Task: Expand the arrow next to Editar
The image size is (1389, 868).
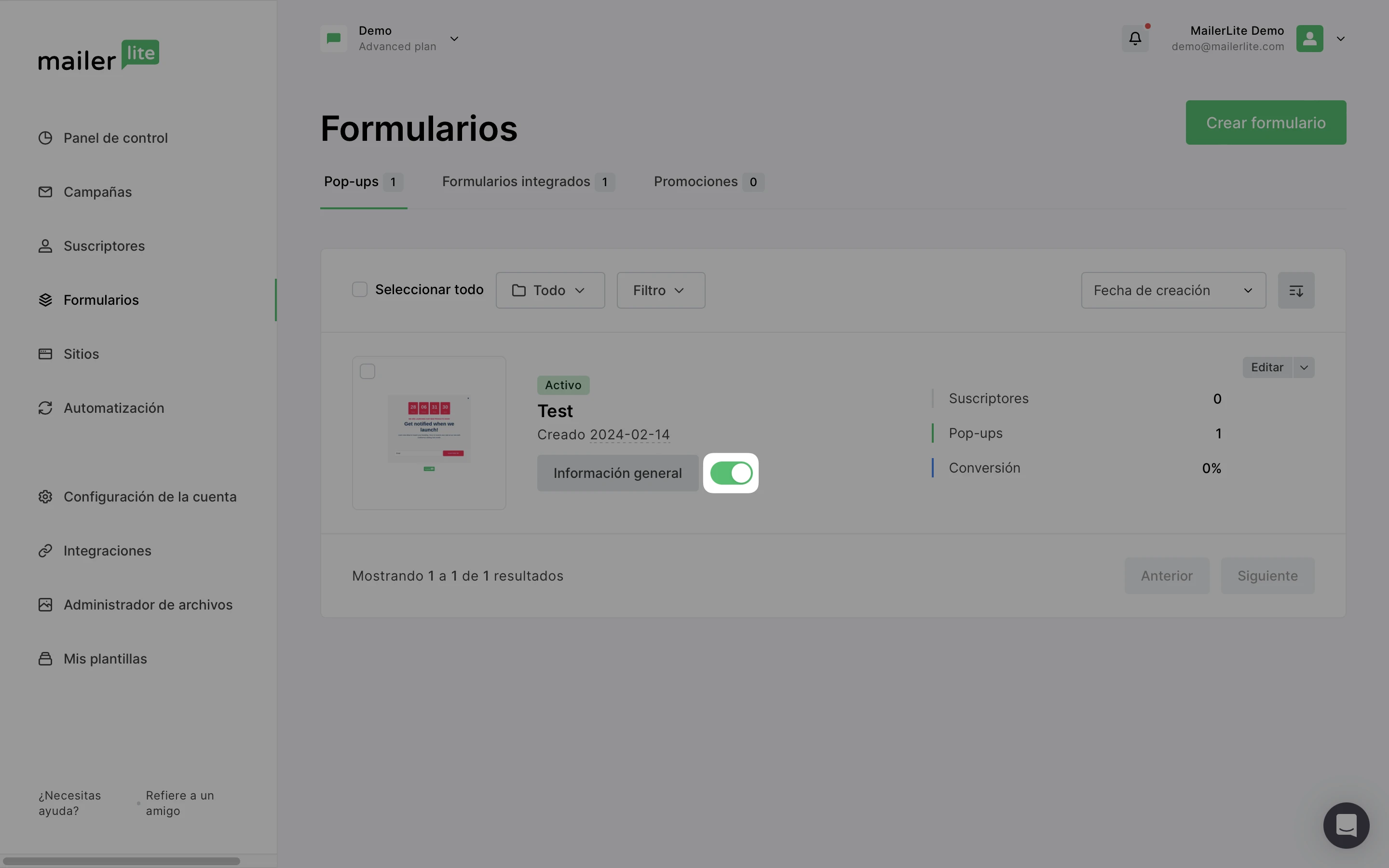Action: click(x=1304, y=367)
